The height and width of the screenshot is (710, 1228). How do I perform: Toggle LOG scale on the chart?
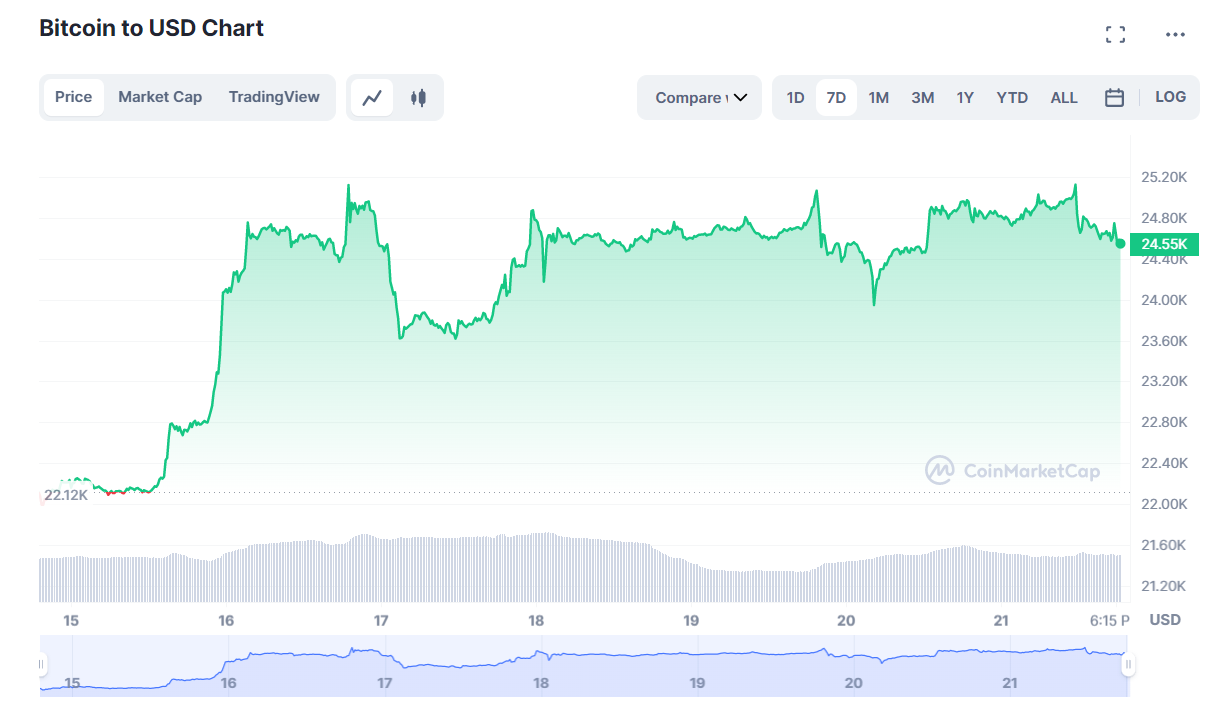coord(1170,97)
